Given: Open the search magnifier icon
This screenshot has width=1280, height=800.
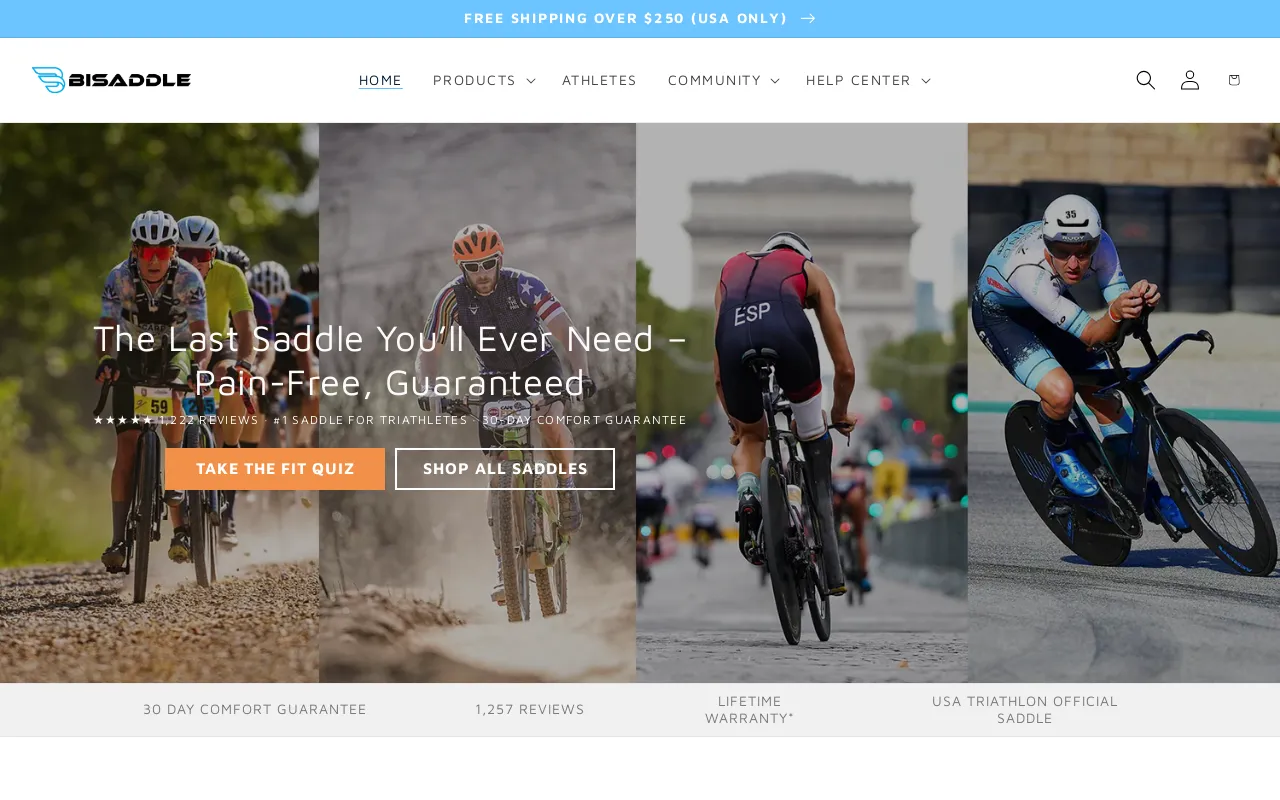Looking at the screenshot, I should point(1145,80).
